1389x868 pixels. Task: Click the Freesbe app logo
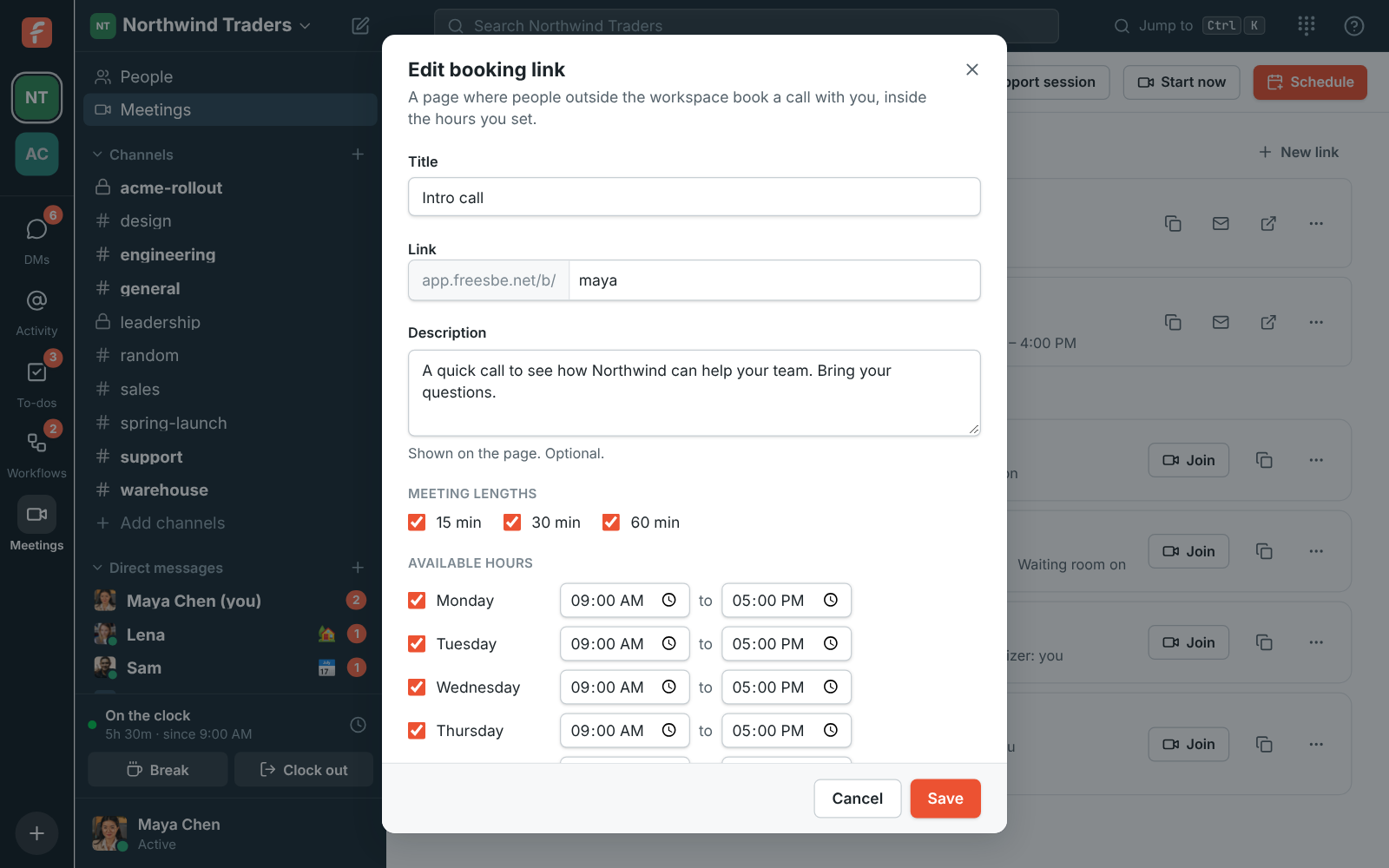tap(36, 32)
